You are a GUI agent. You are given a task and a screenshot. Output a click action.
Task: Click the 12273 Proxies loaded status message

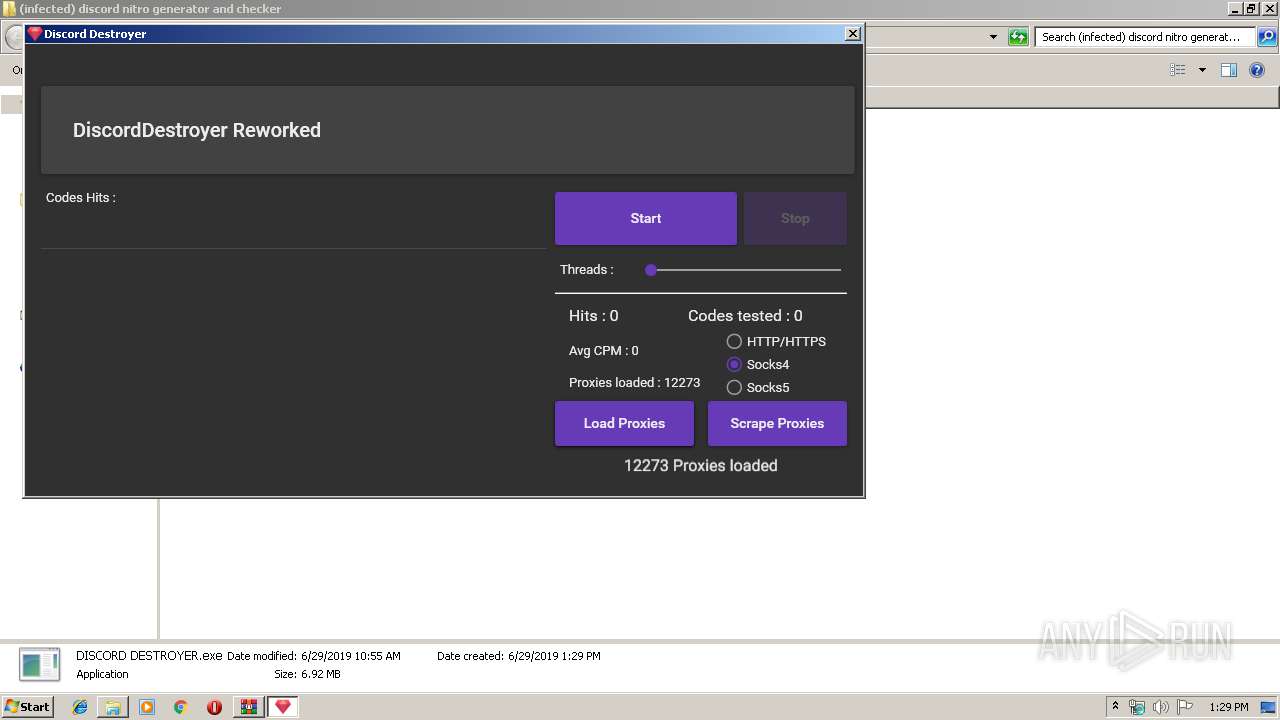[701, 465]
